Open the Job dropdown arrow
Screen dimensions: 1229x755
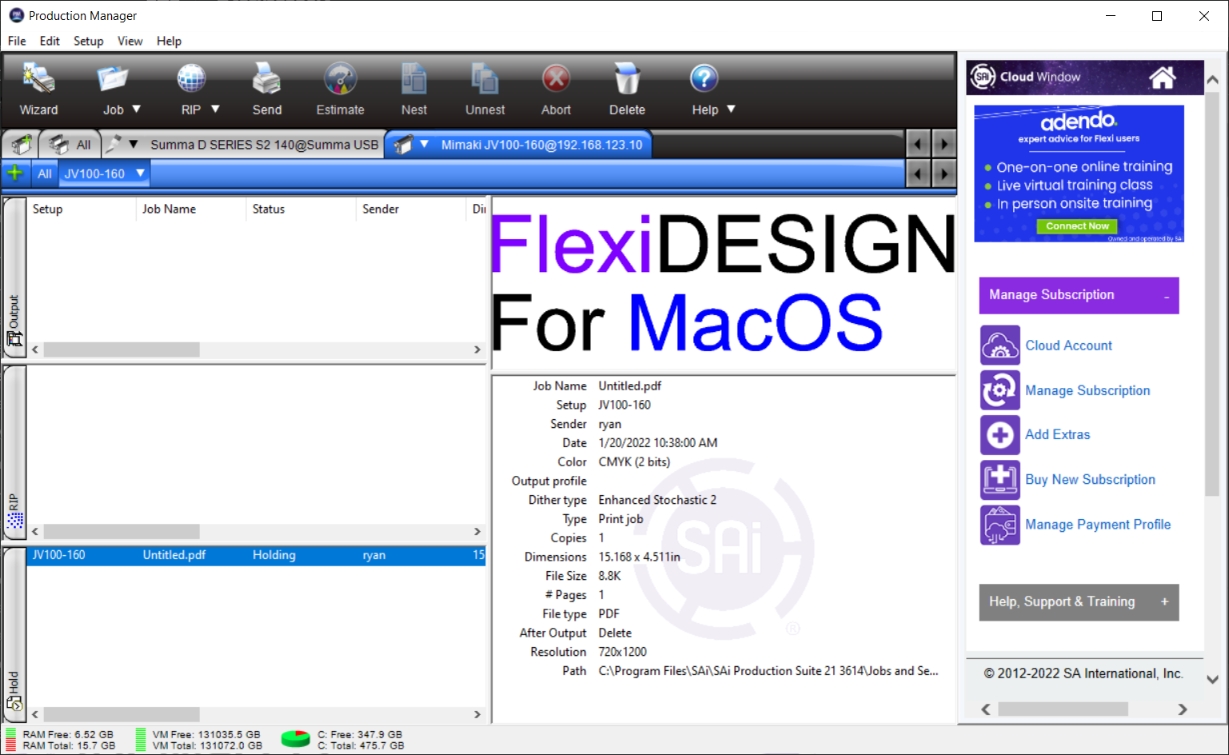click(x=137, y=110)
